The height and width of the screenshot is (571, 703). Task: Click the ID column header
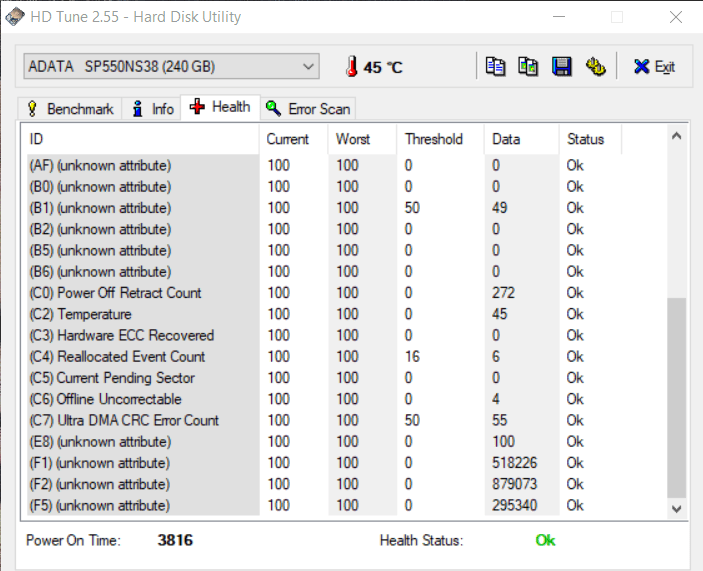(142, 139)
